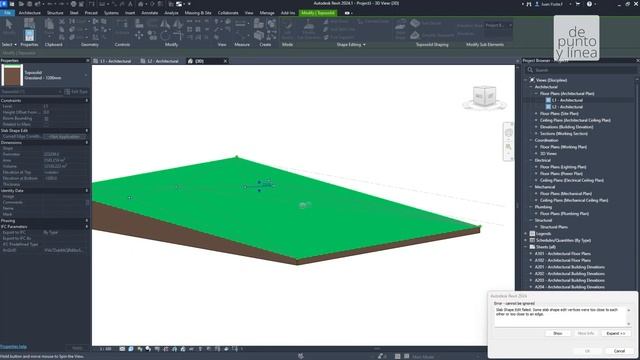Image resolution: width=640 pixels, height=360 pixels.
Task: Click the Simplify Toposolid icon
Action: tap(415, 35)
